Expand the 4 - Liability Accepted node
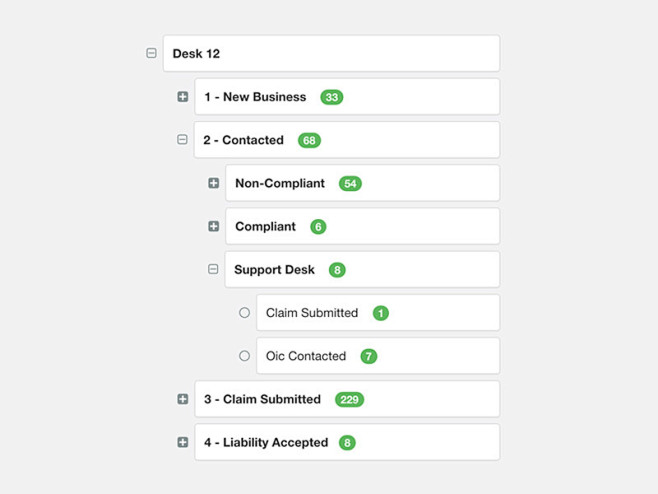 (183, 442)
